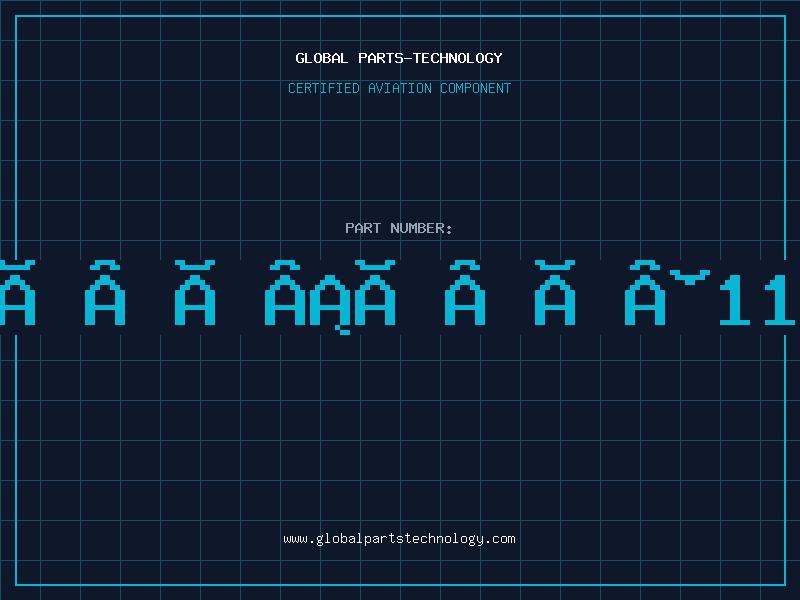Click the digits 11 in the part number
Screen dimensions: 800x600
(757, 299)
